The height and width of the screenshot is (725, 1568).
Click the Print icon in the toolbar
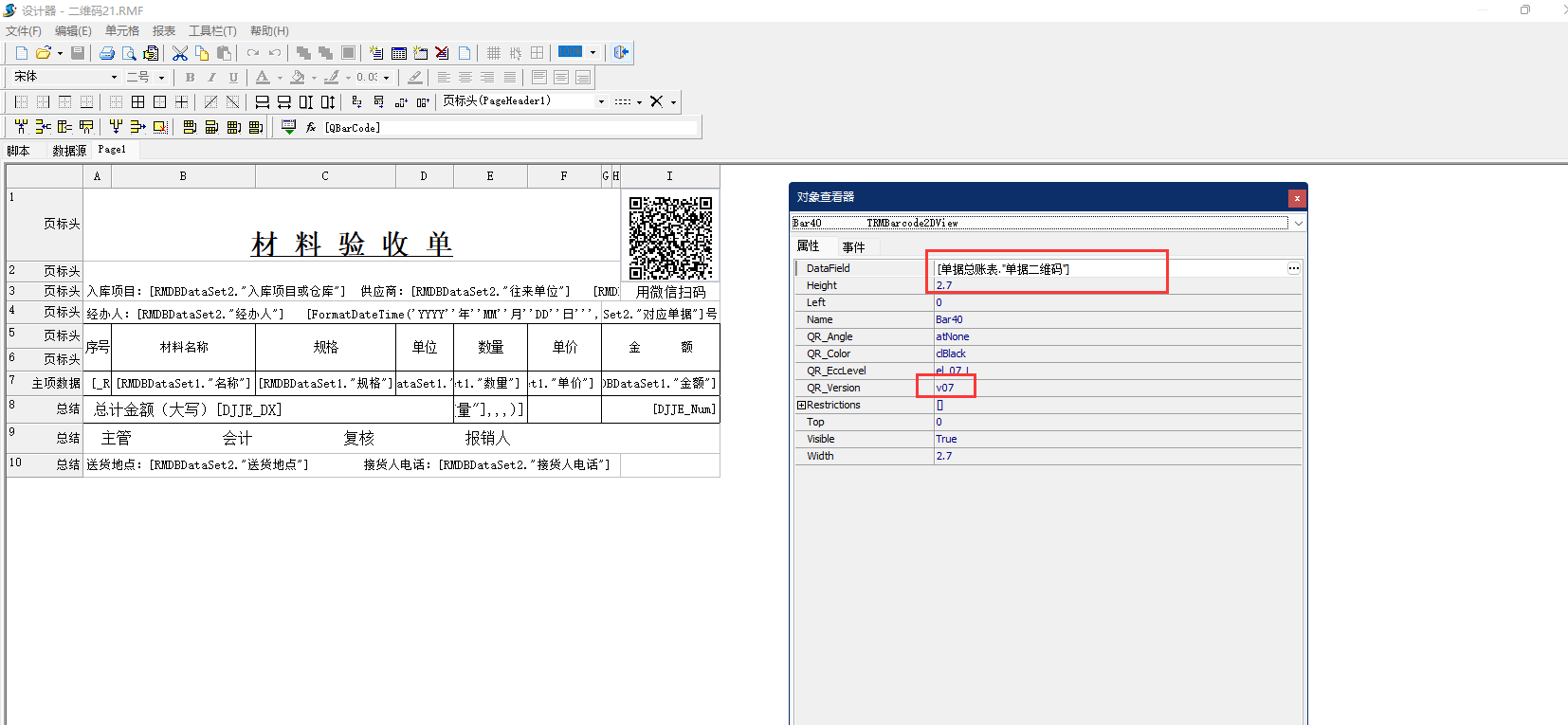[x=107, y=53]
